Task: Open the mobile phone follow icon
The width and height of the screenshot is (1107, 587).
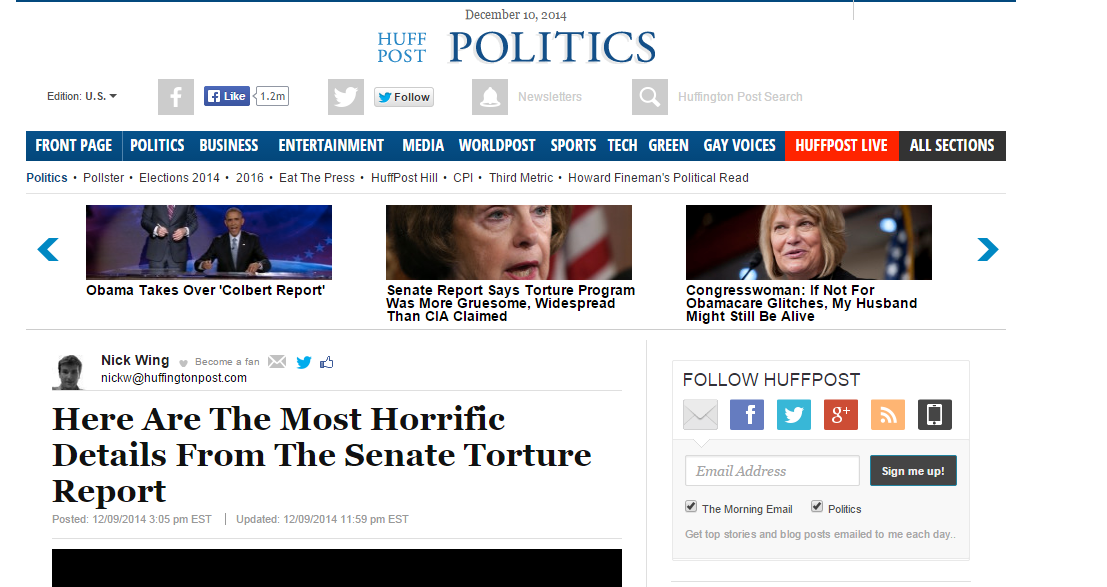Action: point(935,415)
